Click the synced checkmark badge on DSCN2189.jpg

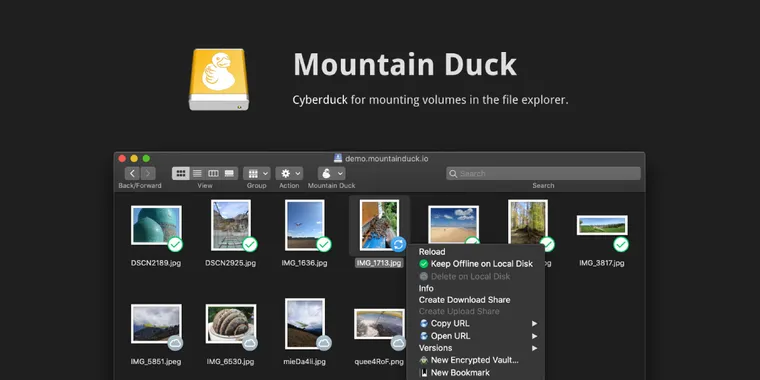(x=175, y=245)
